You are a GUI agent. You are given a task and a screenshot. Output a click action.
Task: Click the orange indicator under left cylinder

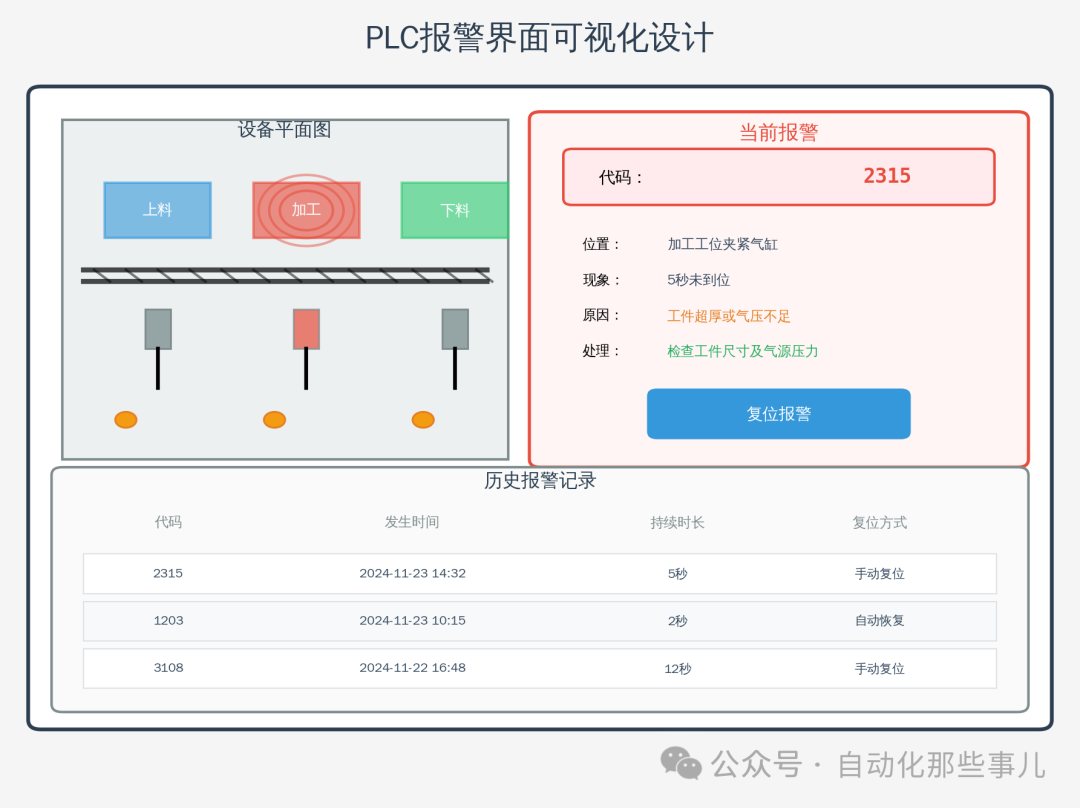[126, 419]
